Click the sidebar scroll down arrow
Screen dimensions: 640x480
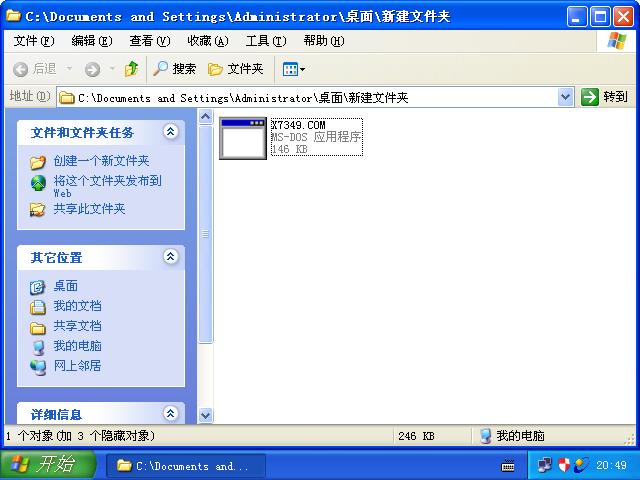pos(206,416)
